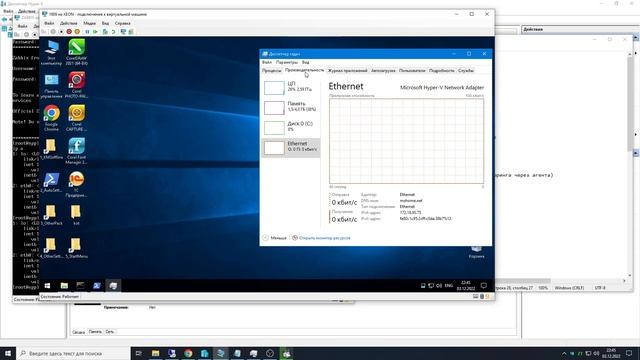Open Task Manager Файл menu

click(x=267, y=62)
